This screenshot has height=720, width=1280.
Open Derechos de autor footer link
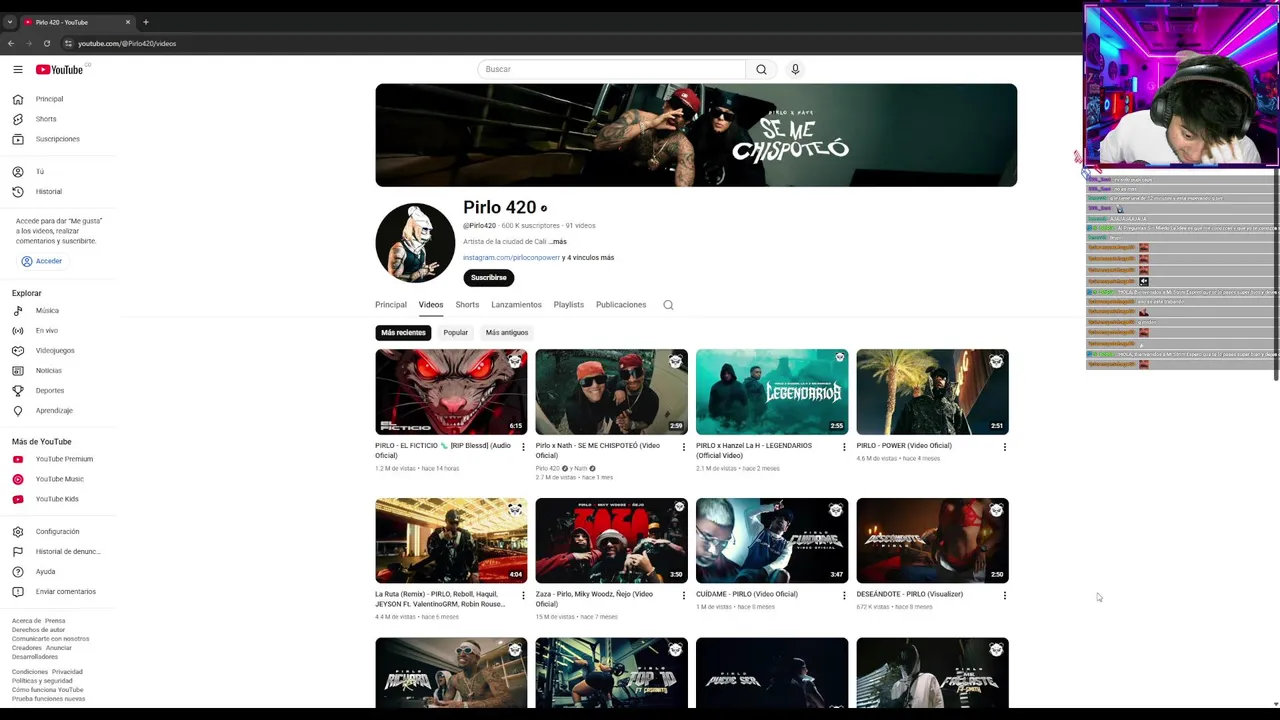point(38,630)
